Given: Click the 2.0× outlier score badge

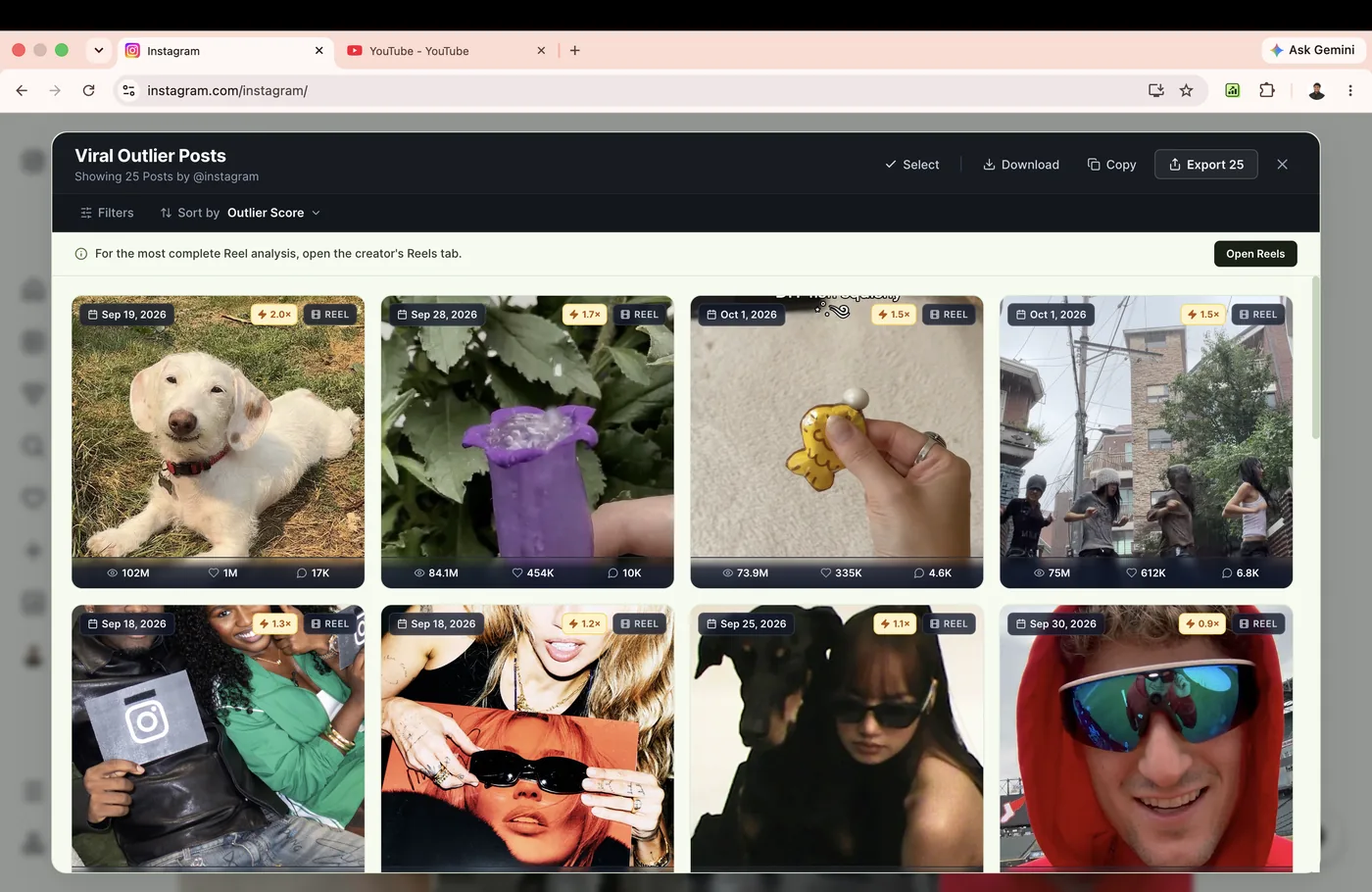Looking at the screenshot, I should 273,315.
